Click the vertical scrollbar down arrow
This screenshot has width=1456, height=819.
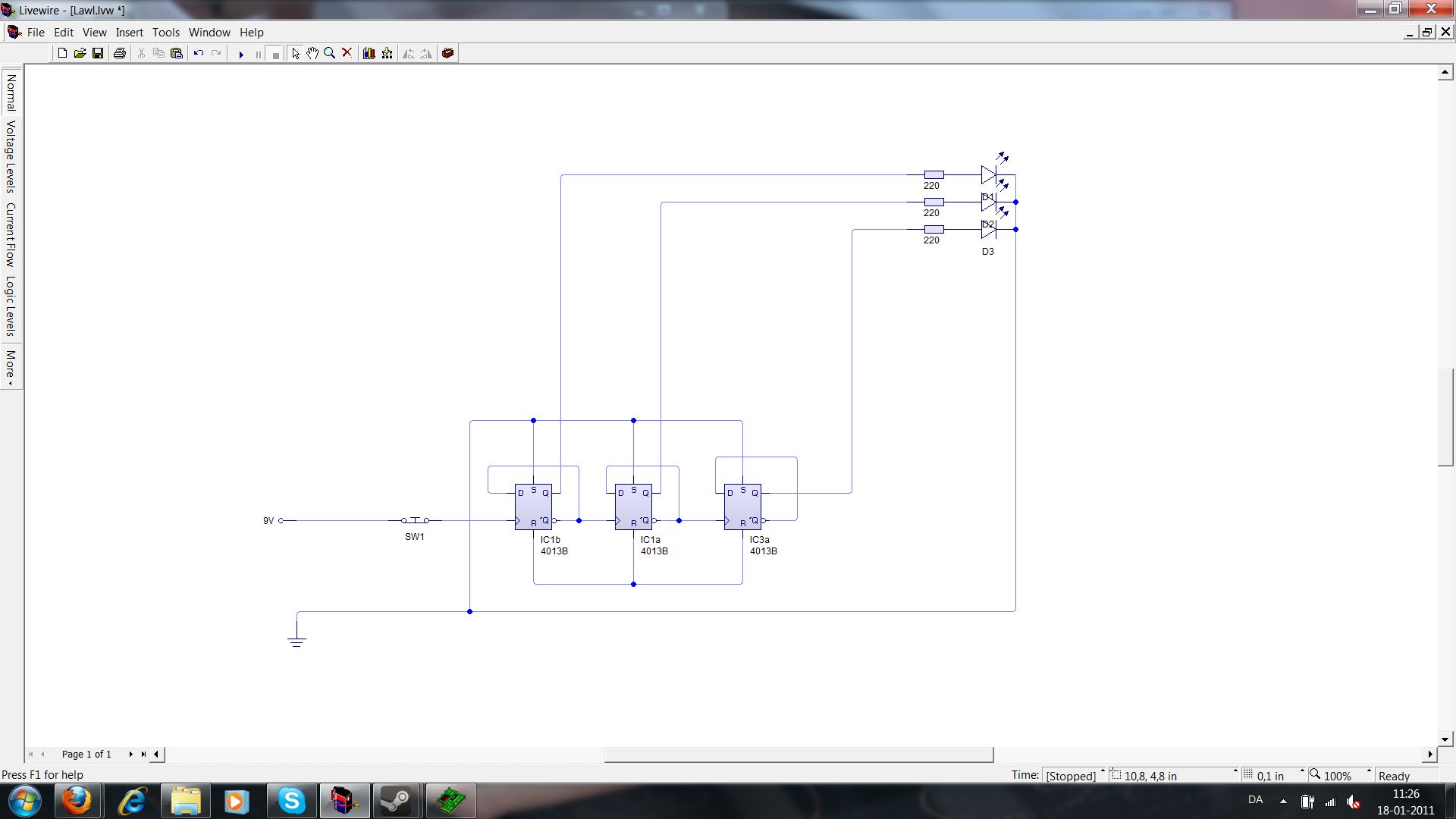tap(1445, 739)
